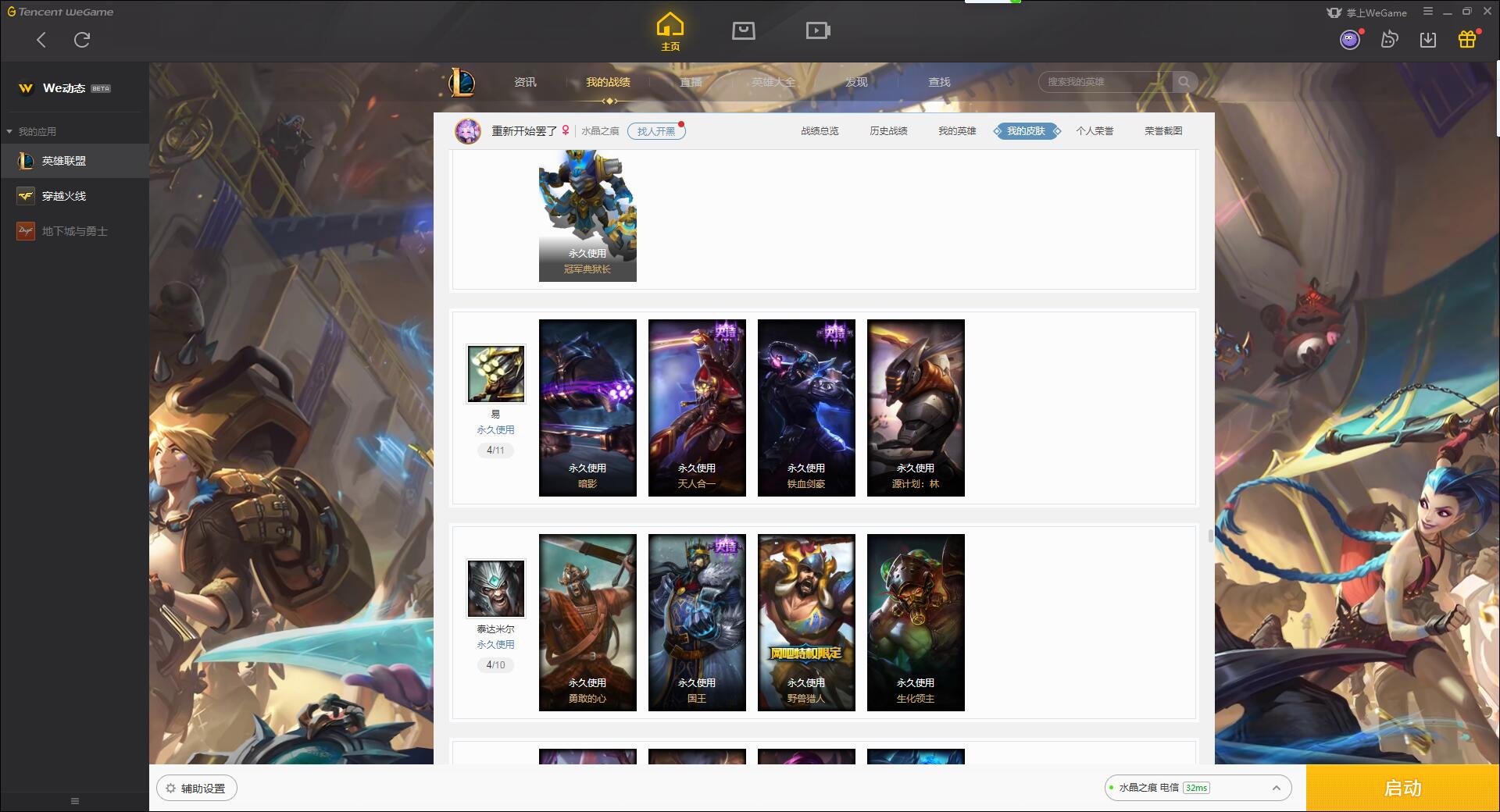Screen dimensions: 1500x812
Task: Click the 4/11 skin count badge
Action: 495,450
